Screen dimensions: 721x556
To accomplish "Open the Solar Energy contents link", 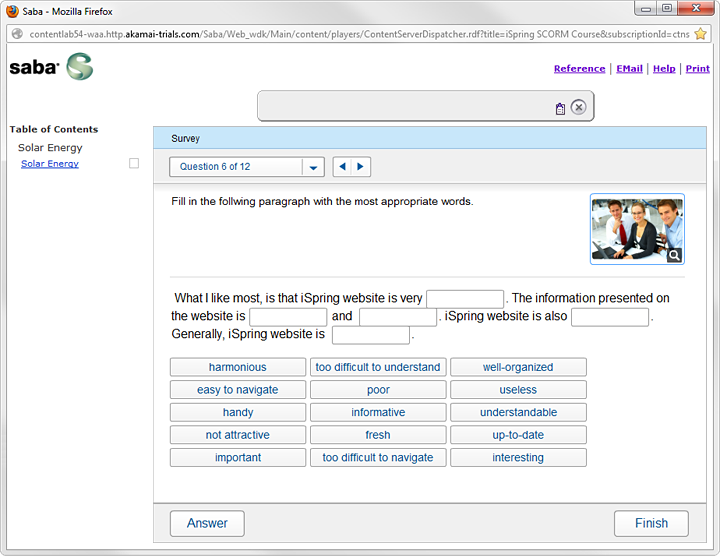I will tap(50, 164).
